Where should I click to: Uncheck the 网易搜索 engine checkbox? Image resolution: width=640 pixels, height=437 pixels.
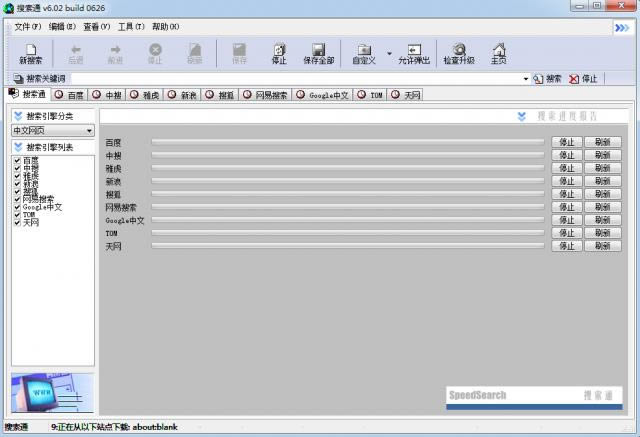[x=17, y=199]
